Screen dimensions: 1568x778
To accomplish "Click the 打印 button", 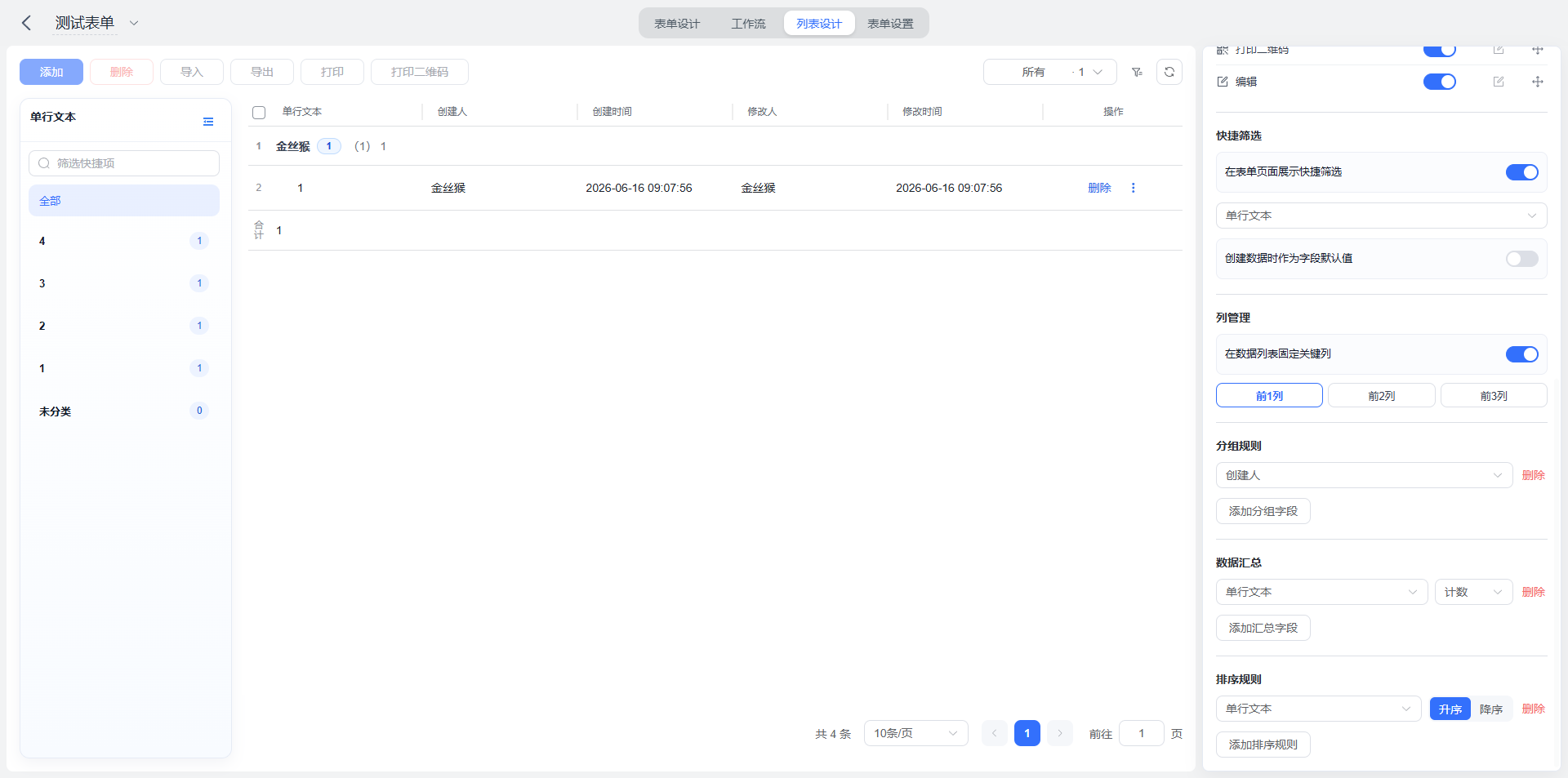I will [332, 72].
